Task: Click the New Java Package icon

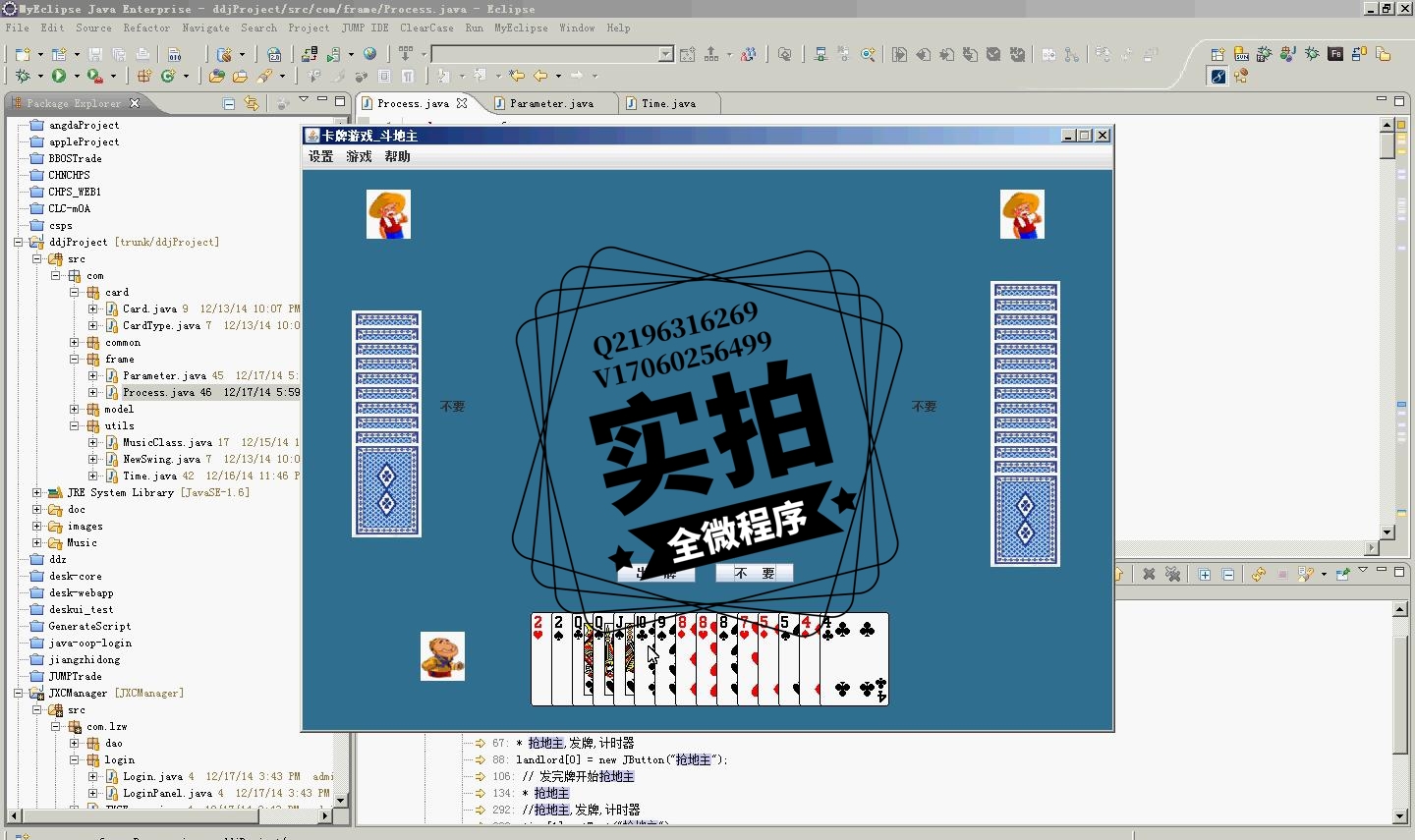Action: [144, 76]
